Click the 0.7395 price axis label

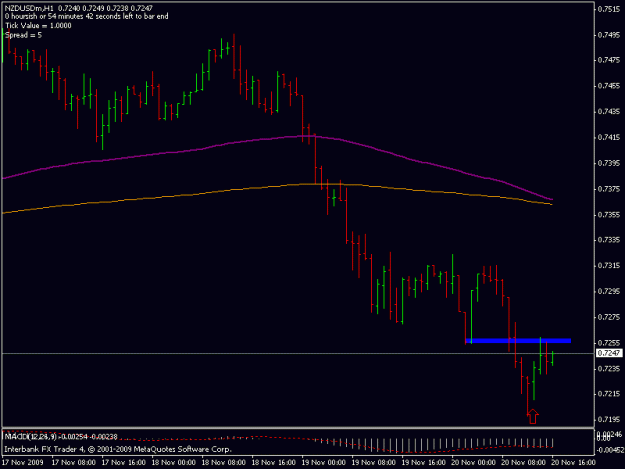(x=609, y=163)
